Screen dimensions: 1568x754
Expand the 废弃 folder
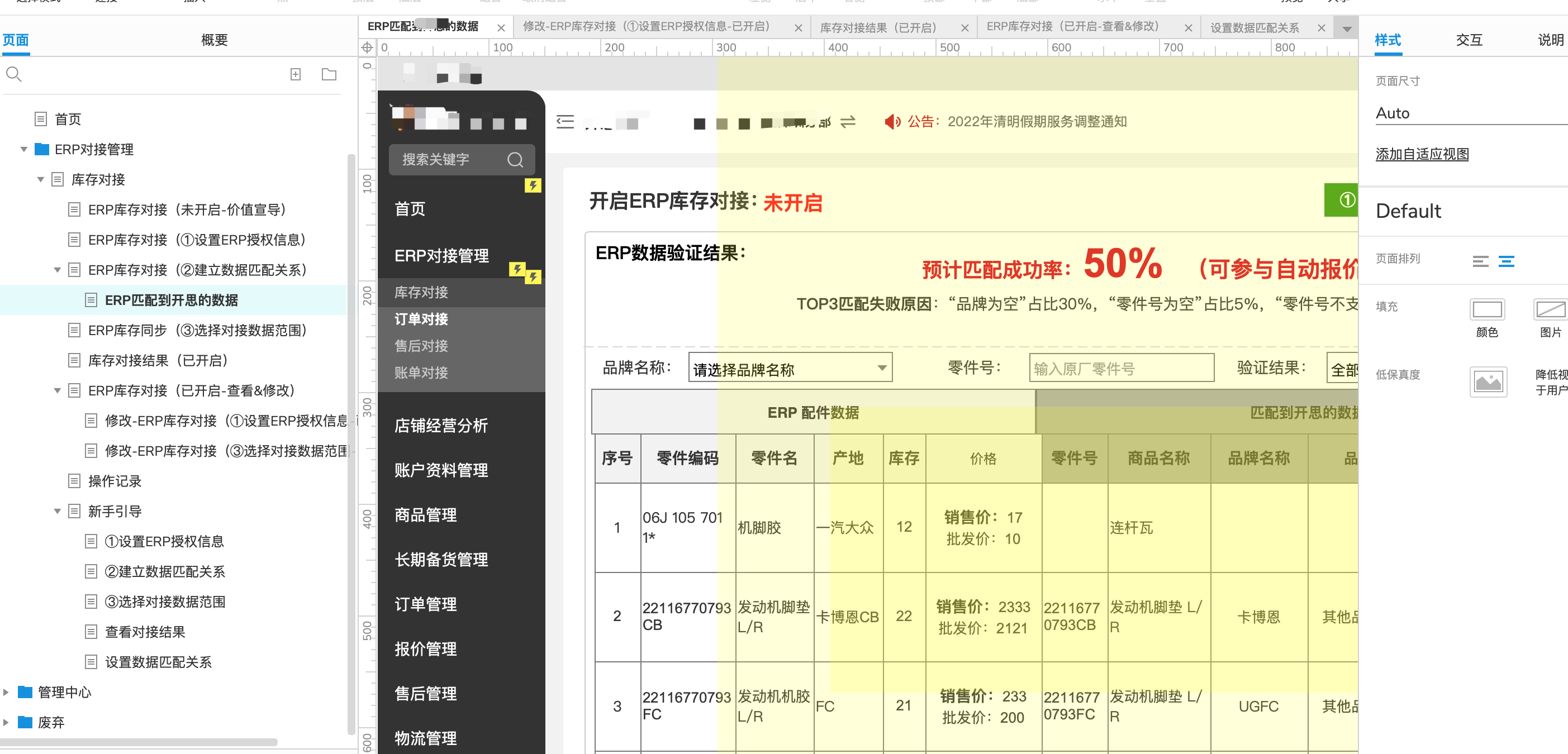(x=6, y=722)
